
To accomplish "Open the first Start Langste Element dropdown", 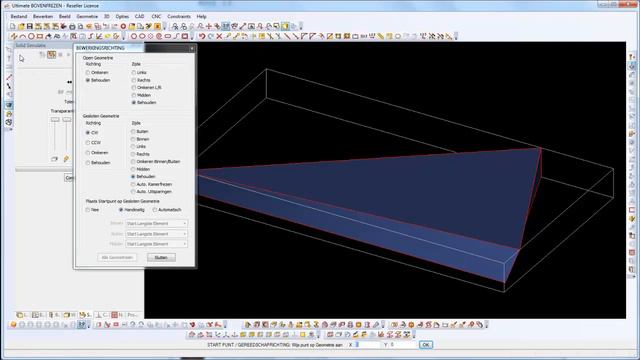I will (156, 224).
